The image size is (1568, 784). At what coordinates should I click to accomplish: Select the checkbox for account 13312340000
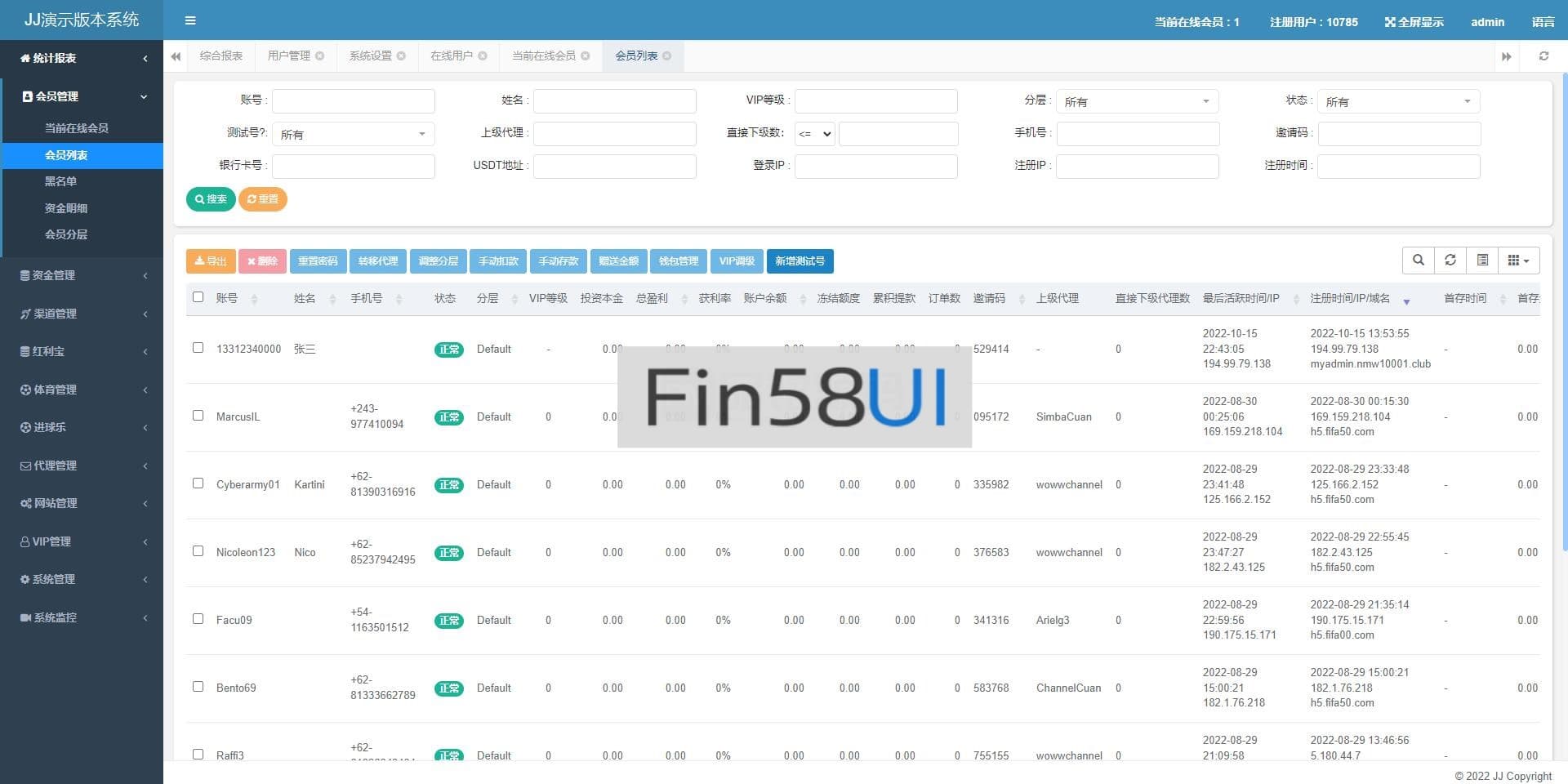(198, 348)
